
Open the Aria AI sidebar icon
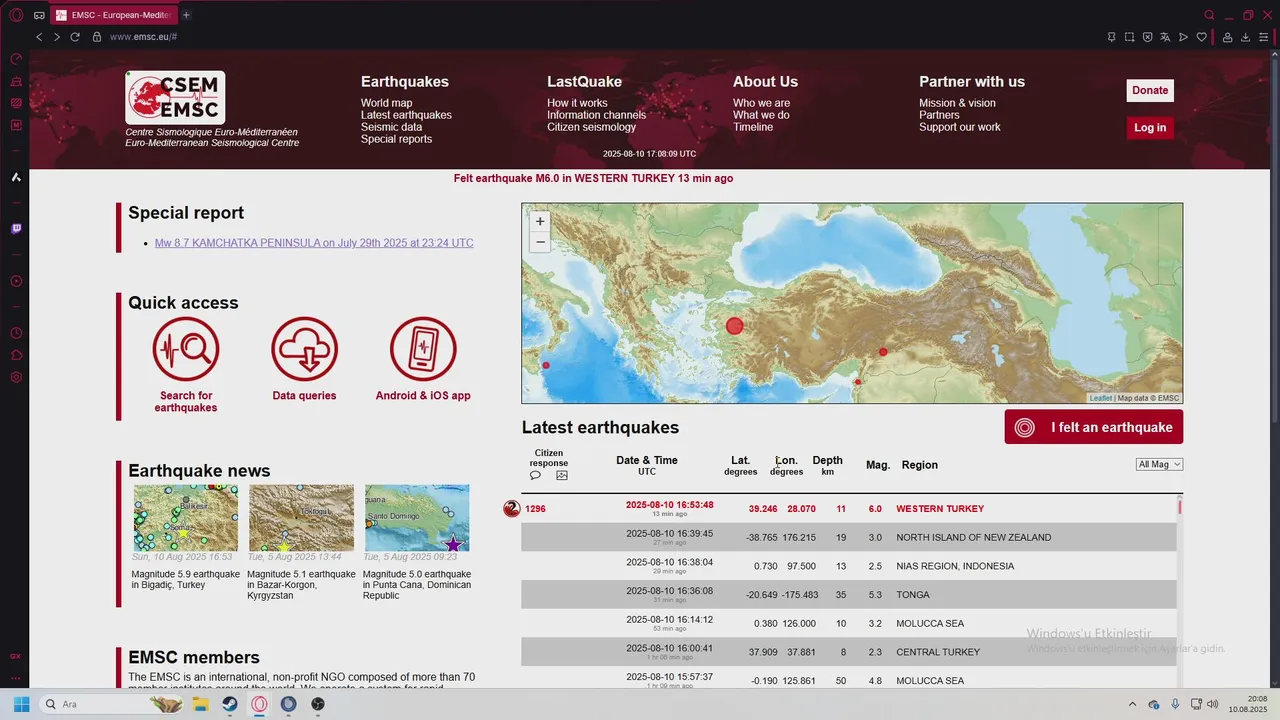(x=16, y=177)
